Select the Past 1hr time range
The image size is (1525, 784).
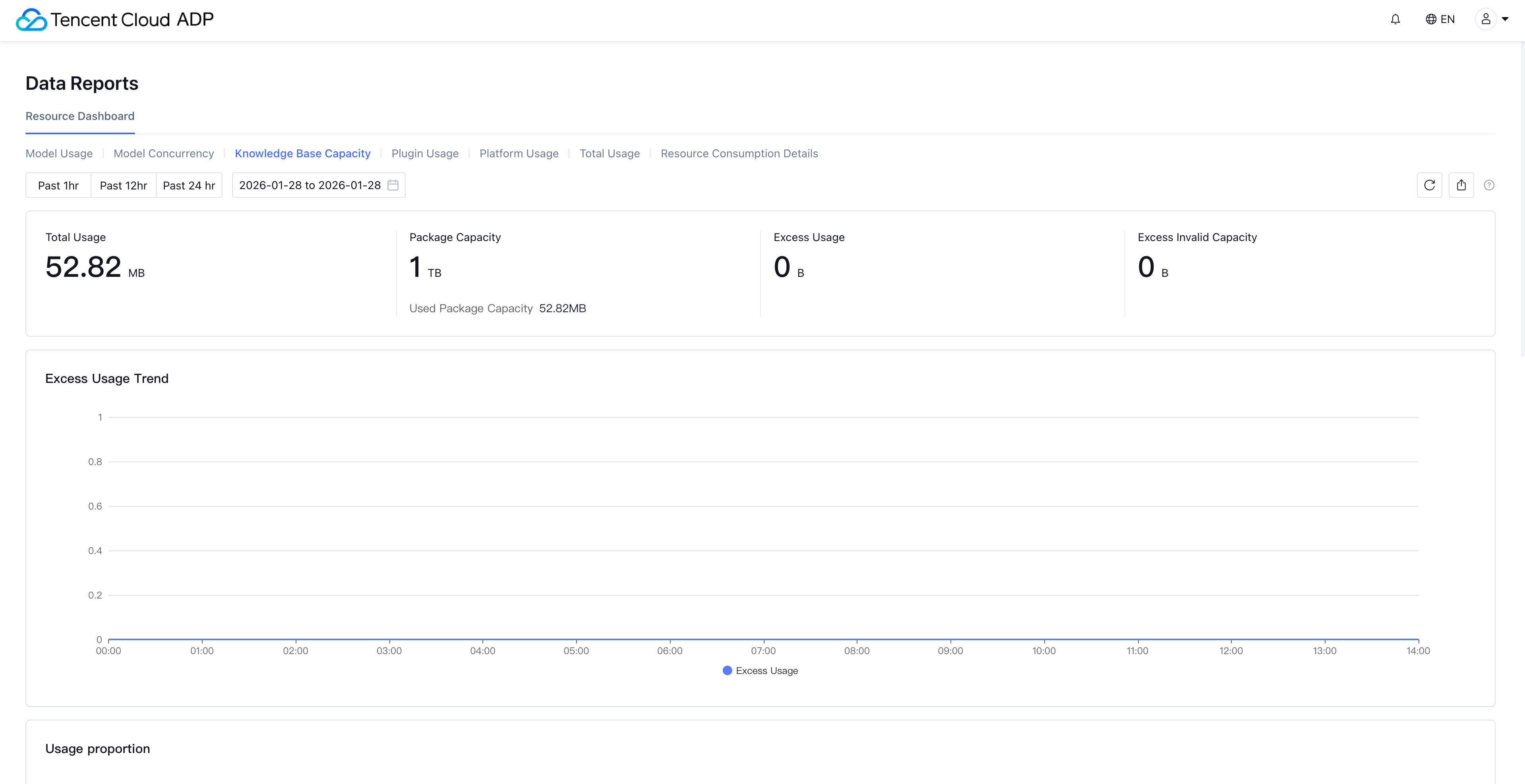[x=58, y=185]
